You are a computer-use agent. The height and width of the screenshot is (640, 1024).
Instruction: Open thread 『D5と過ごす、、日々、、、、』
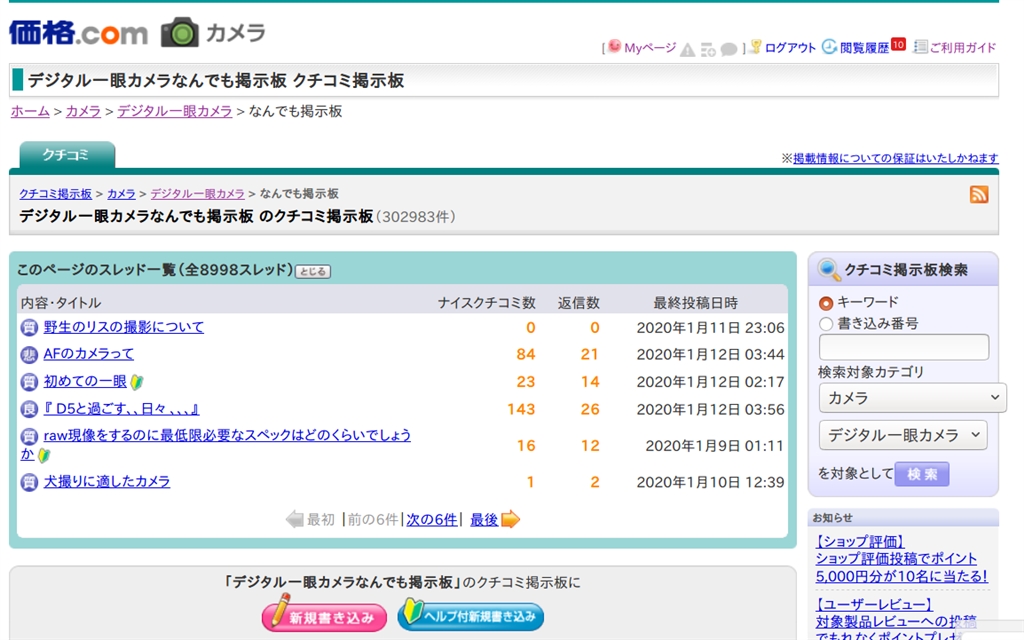(x=121, y=409)
